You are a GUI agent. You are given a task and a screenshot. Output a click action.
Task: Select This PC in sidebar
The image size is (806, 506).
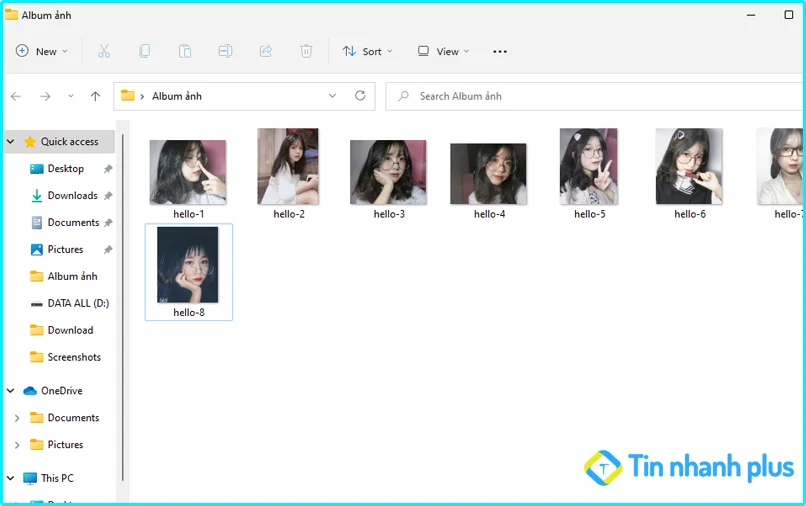point(57,478)
